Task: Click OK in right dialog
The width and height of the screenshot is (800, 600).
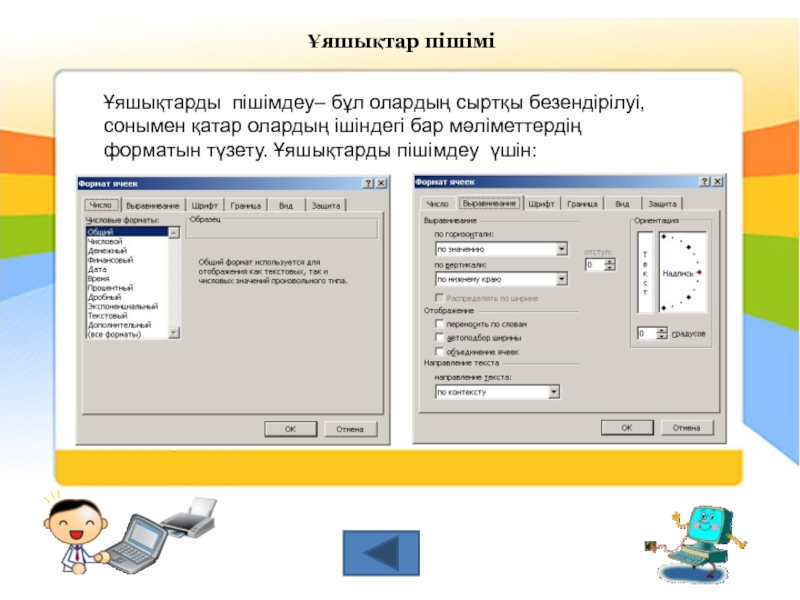Action: 627,428
